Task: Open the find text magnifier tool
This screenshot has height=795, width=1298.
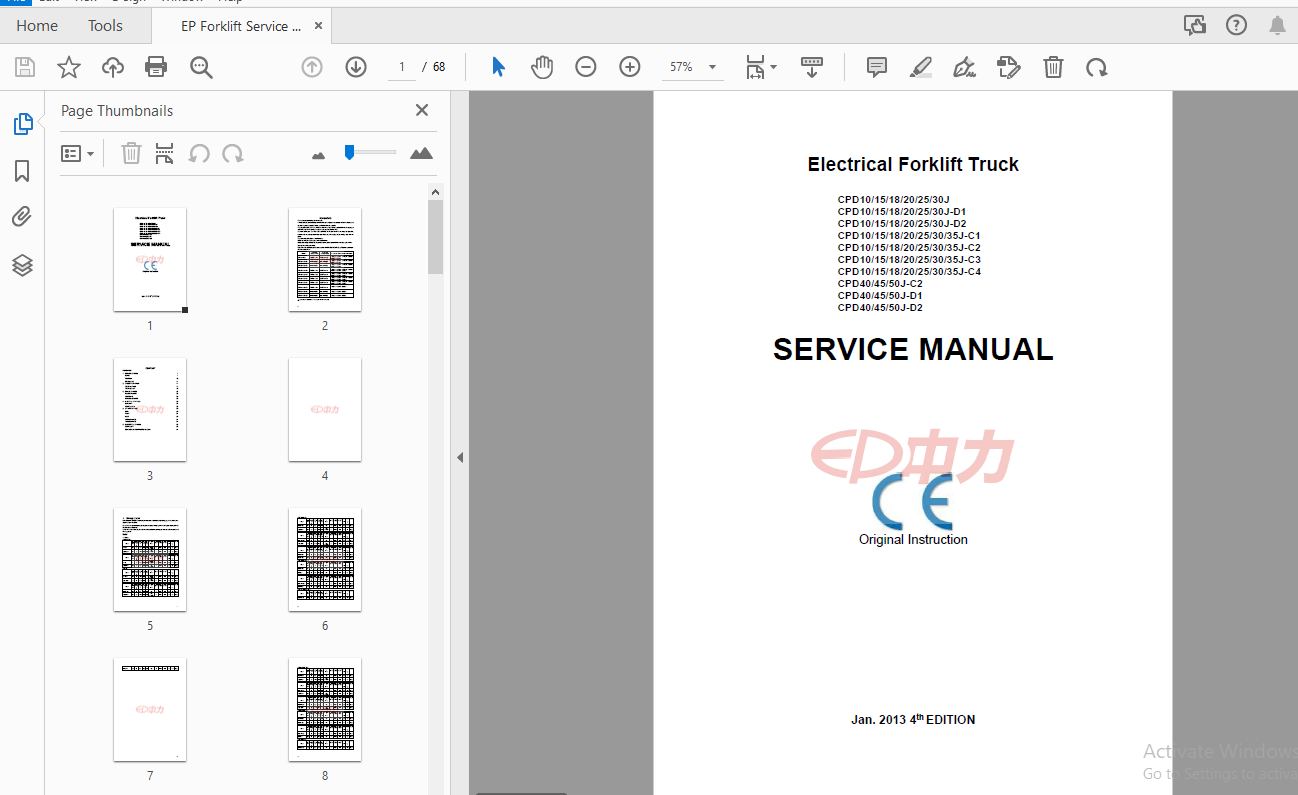Action: pos(201,67)
